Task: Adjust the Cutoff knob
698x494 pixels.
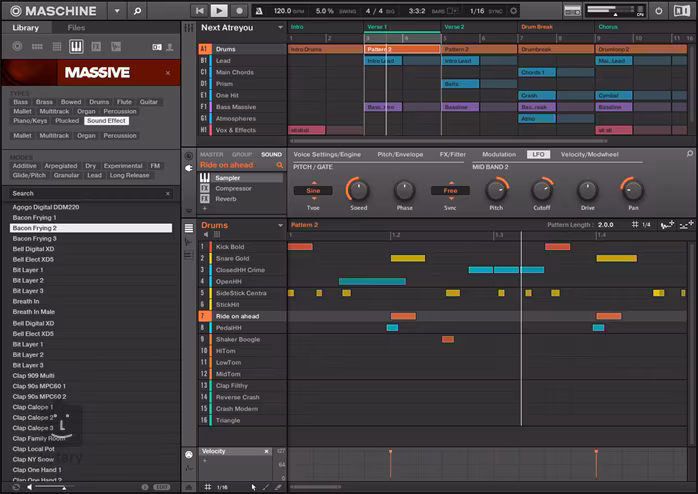Action: (x=542, y=190)
